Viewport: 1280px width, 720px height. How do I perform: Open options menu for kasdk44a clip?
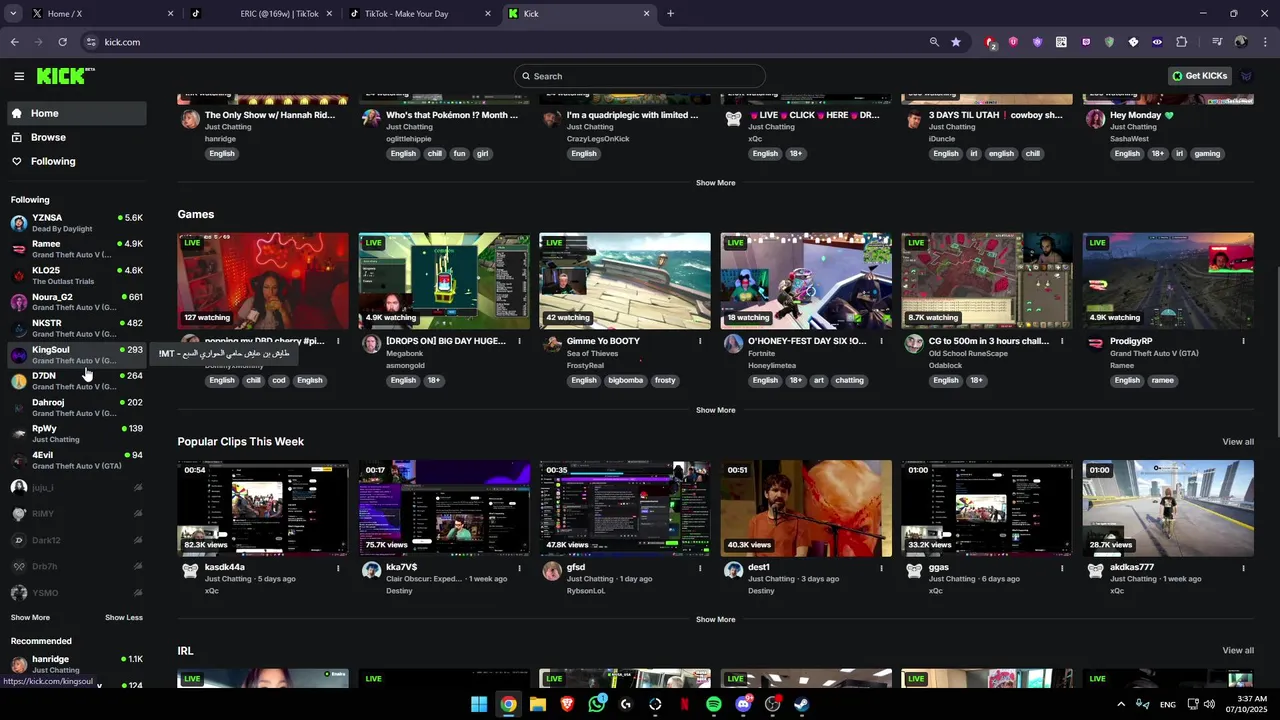338,568
